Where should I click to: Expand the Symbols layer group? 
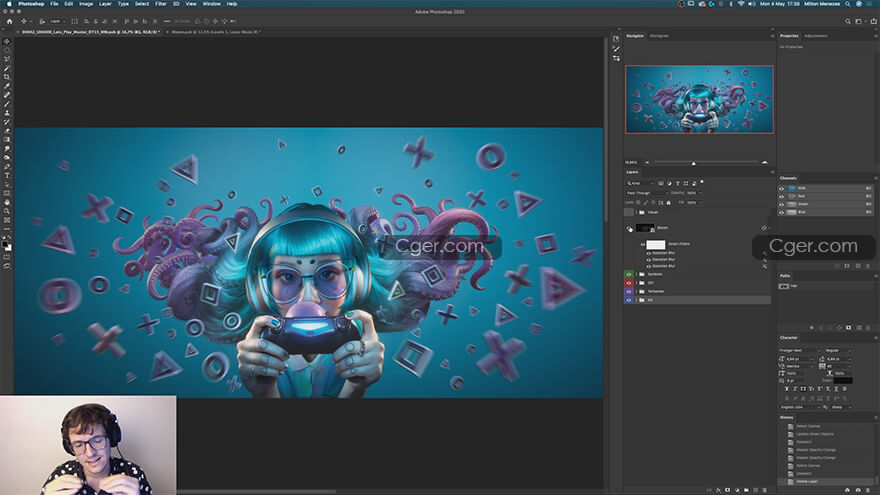point(636,274)
